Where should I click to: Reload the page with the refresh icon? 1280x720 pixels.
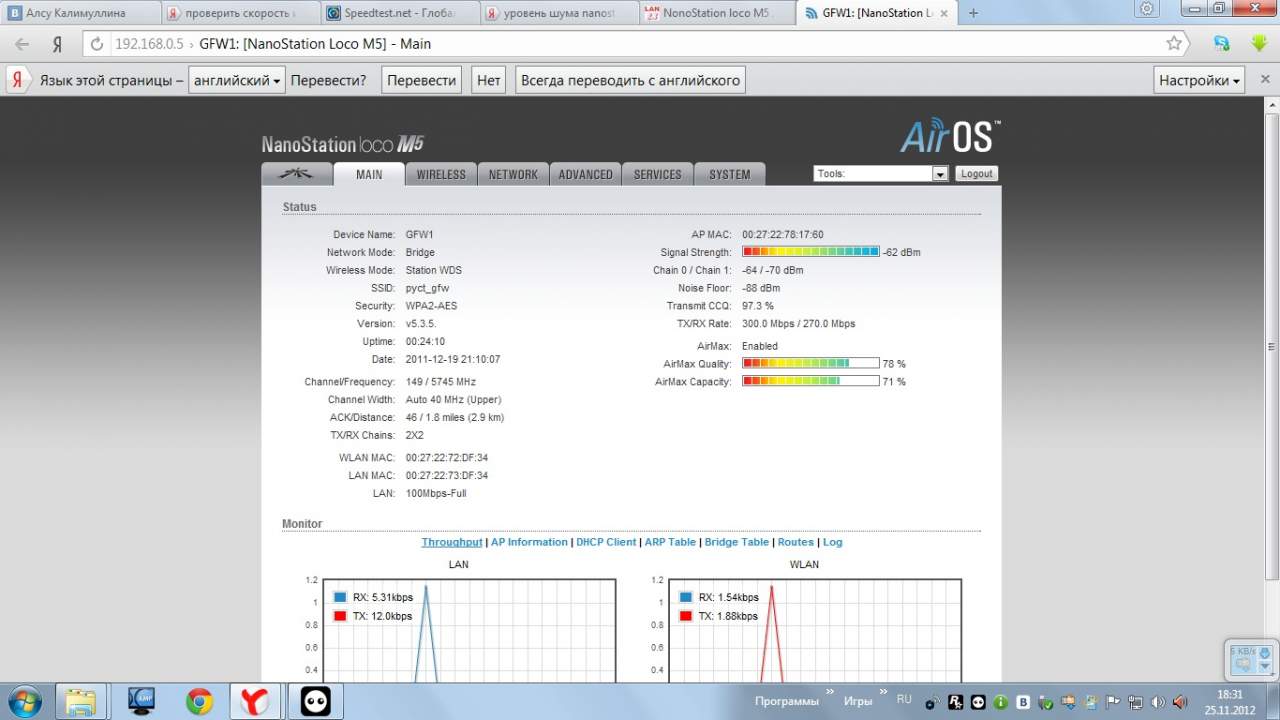(x=97, y=44)
